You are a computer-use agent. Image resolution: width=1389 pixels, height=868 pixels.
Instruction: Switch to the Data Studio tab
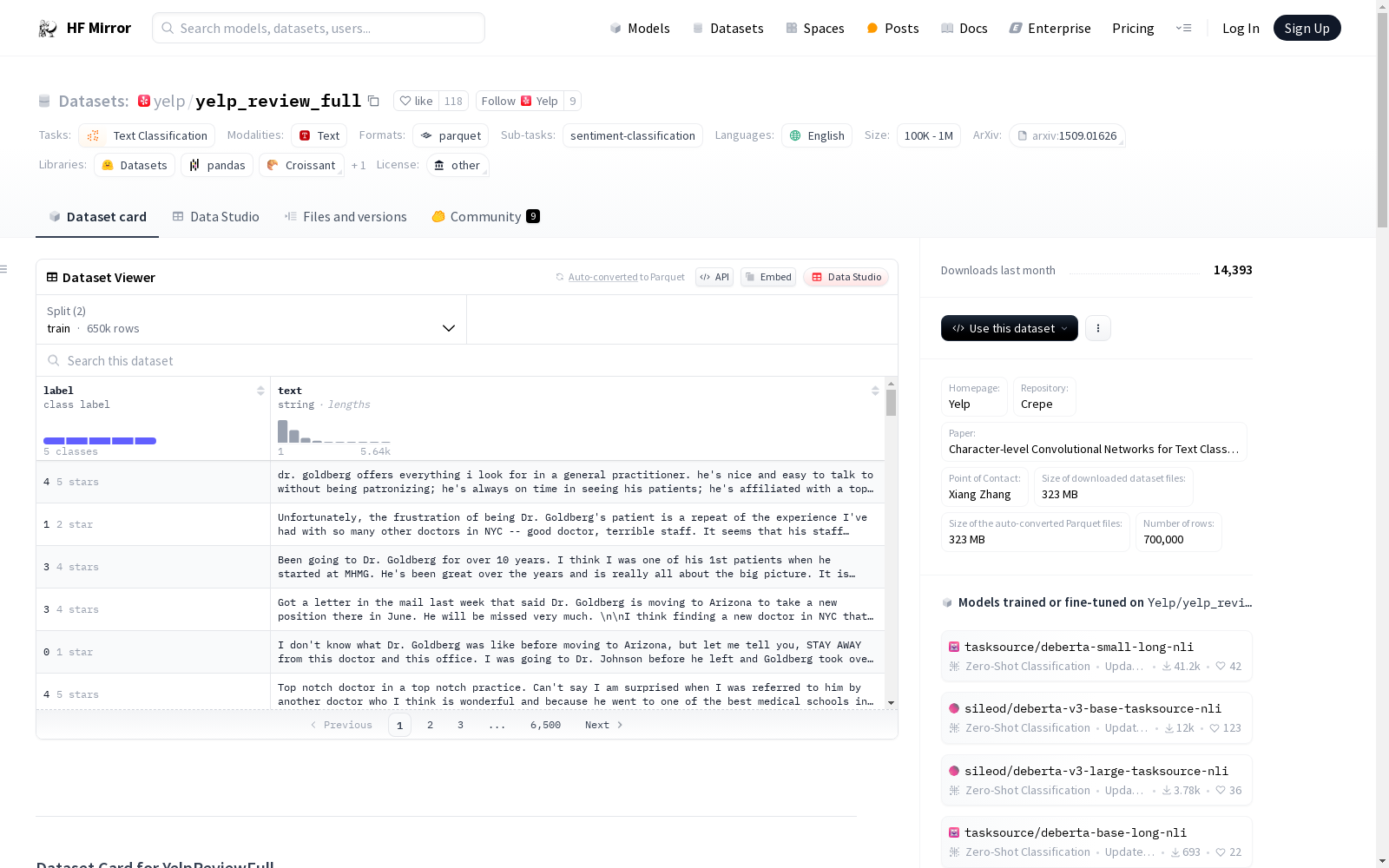(215, 217)
